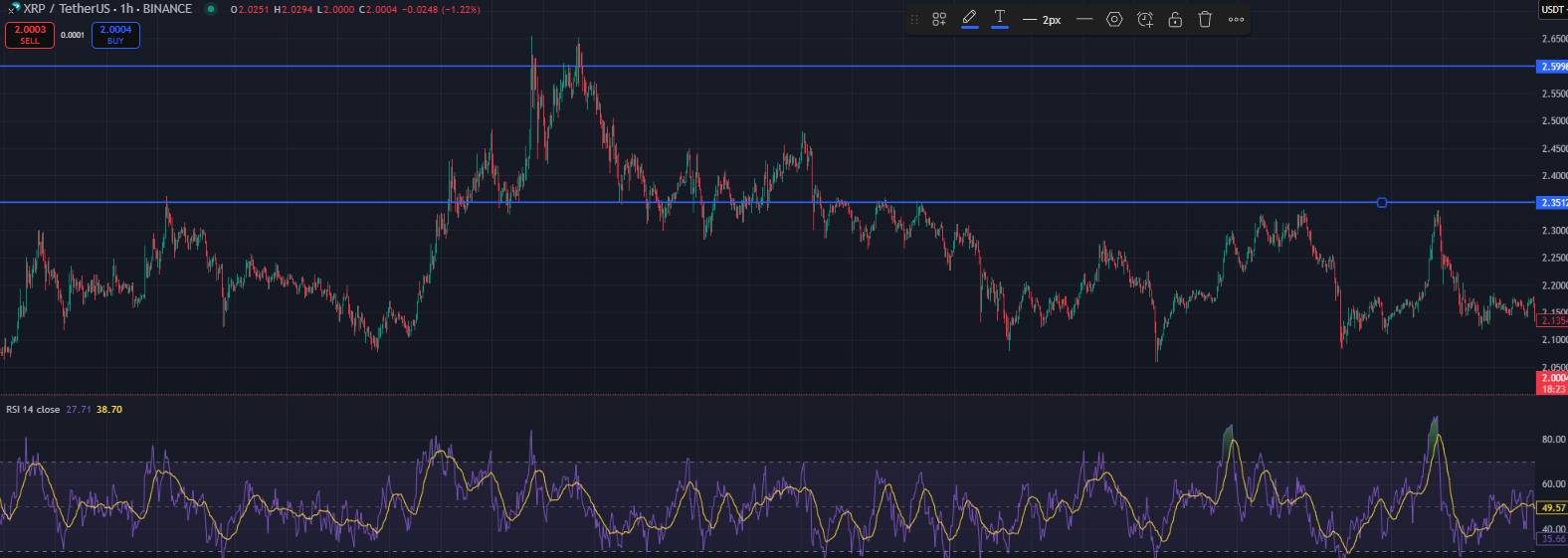Image resolution: width=1568 pixels, height=558 pixels.
Task: Click the price change −0.0248 (−1.22%) text
Action: pyautogui.click(x=441, y=9)
